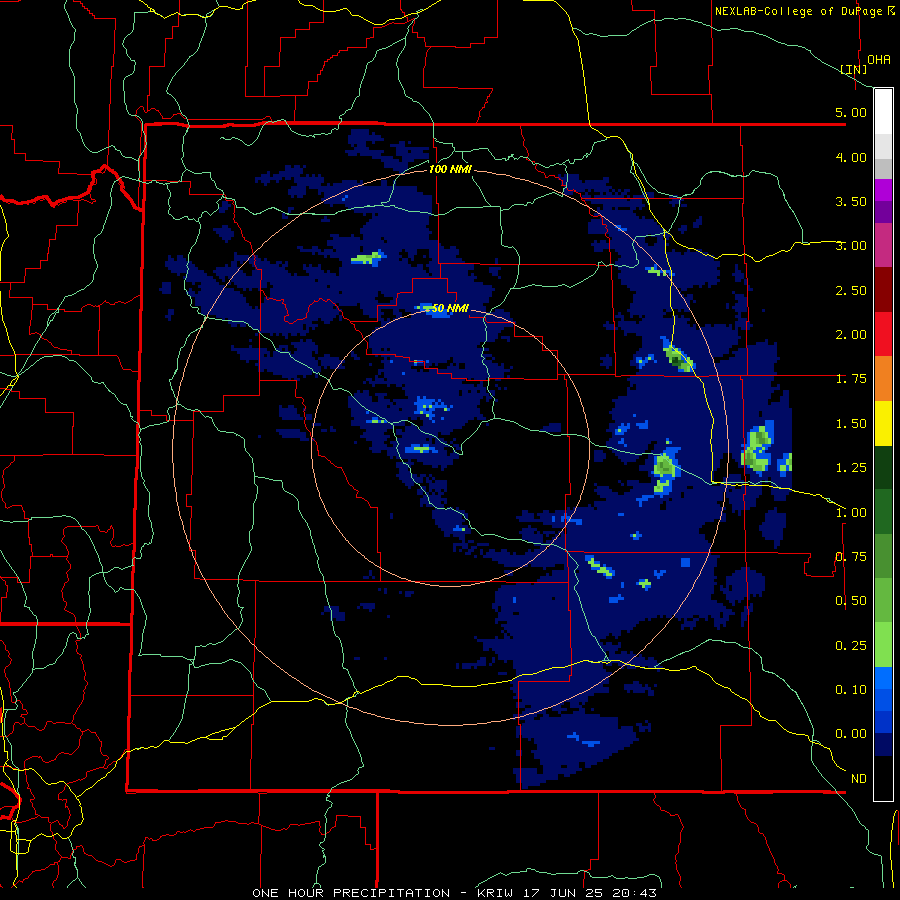
Task: Select the yellow swatch in the legend
Action: (x=883, y=423)
